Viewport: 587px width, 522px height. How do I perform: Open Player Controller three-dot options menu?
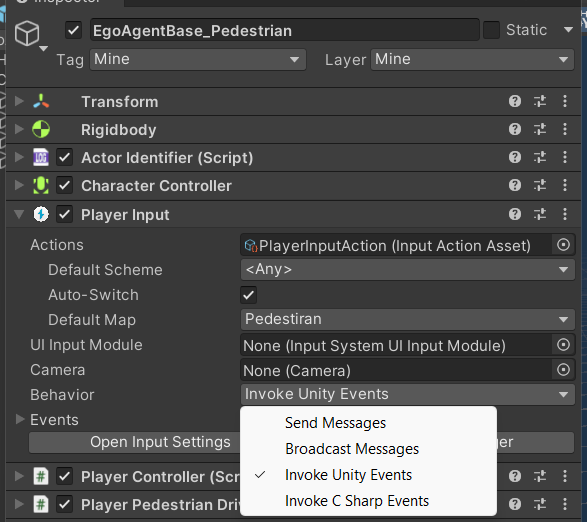[565, 476]
